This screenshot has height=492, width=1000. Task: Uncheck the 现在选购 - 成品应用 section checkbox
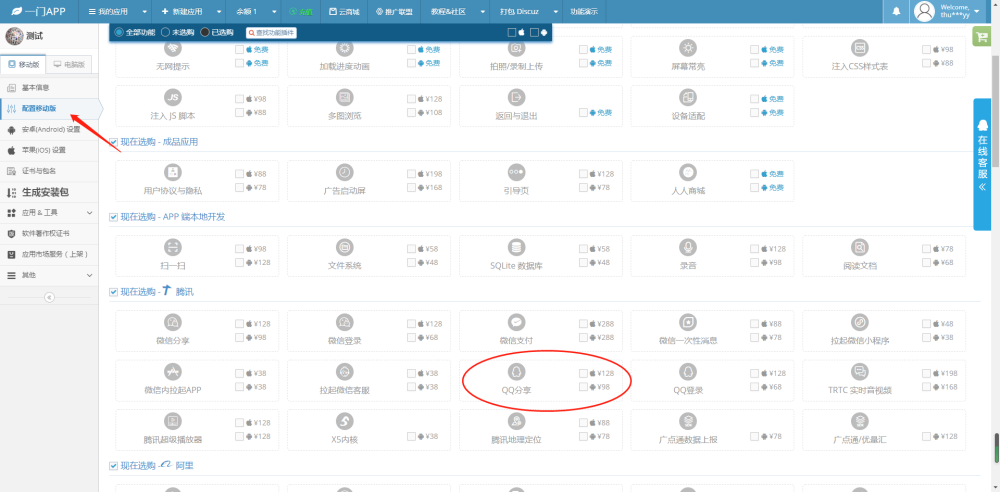114,142
